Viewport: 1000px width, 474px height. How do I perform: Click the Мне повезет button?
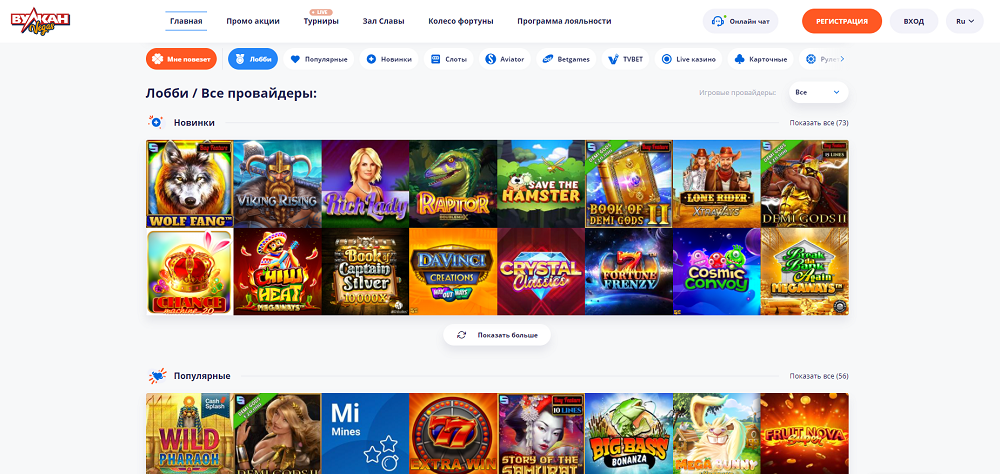point(182,59)
